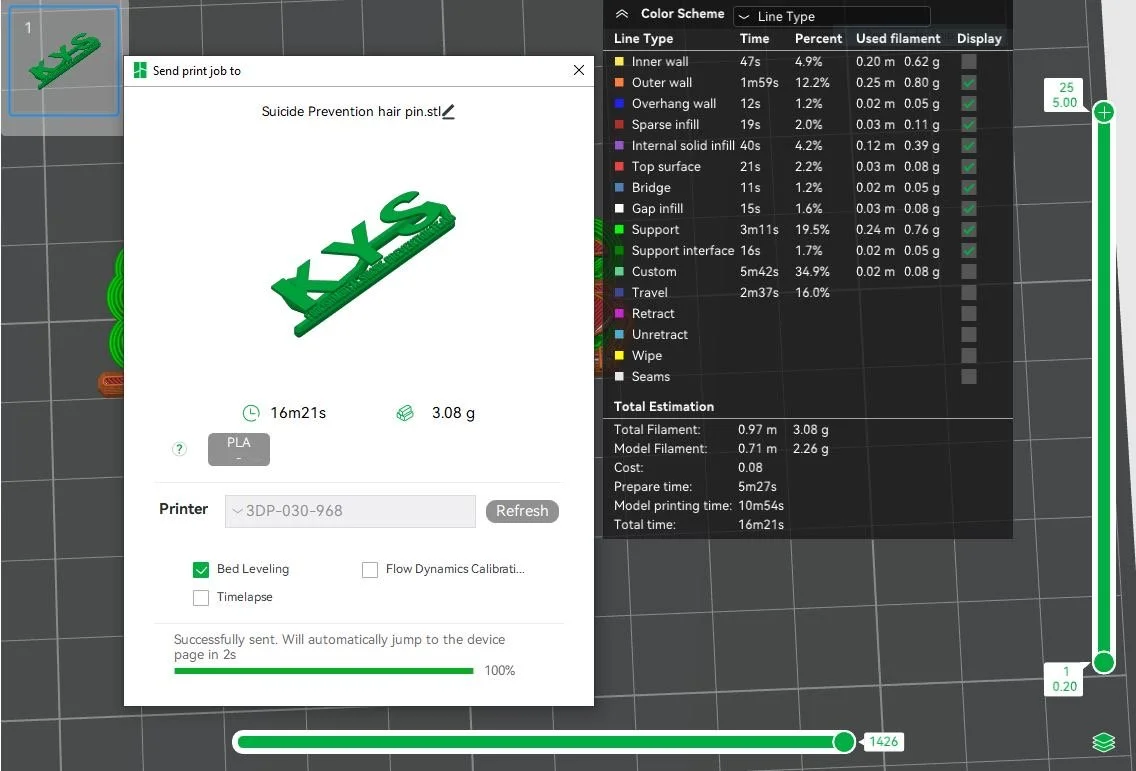This screenshot has width=1136, height=771.
Task: Click the Retract magenta color swatch
Action: [x=619, y=314]
